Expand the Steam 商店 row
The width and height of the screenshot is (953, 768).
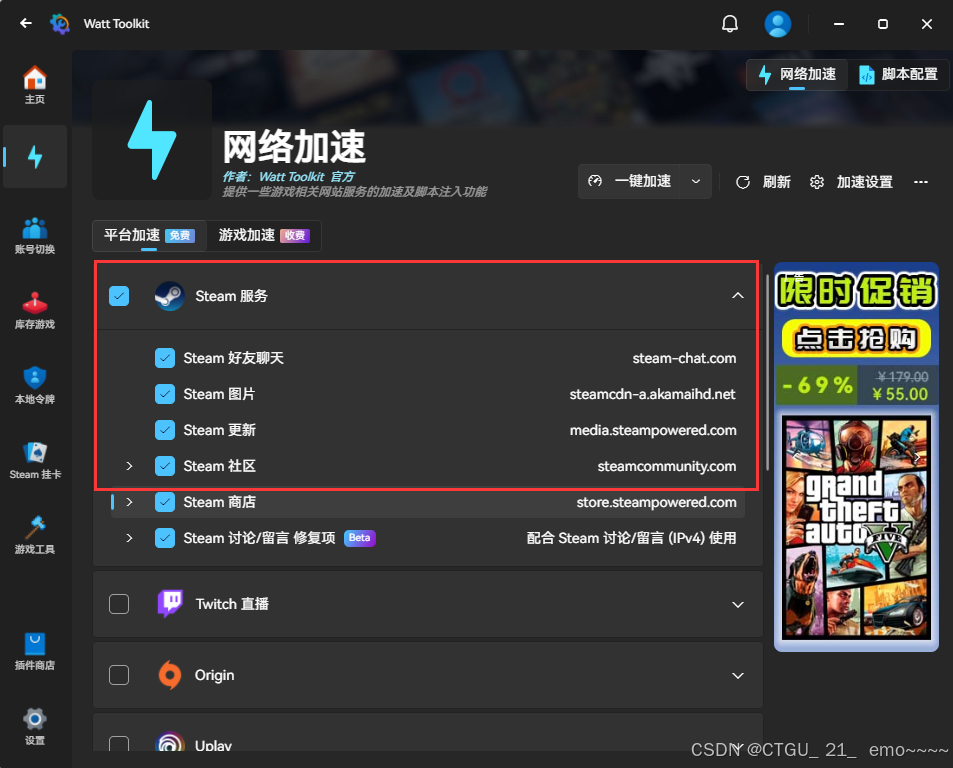[129, 502]
